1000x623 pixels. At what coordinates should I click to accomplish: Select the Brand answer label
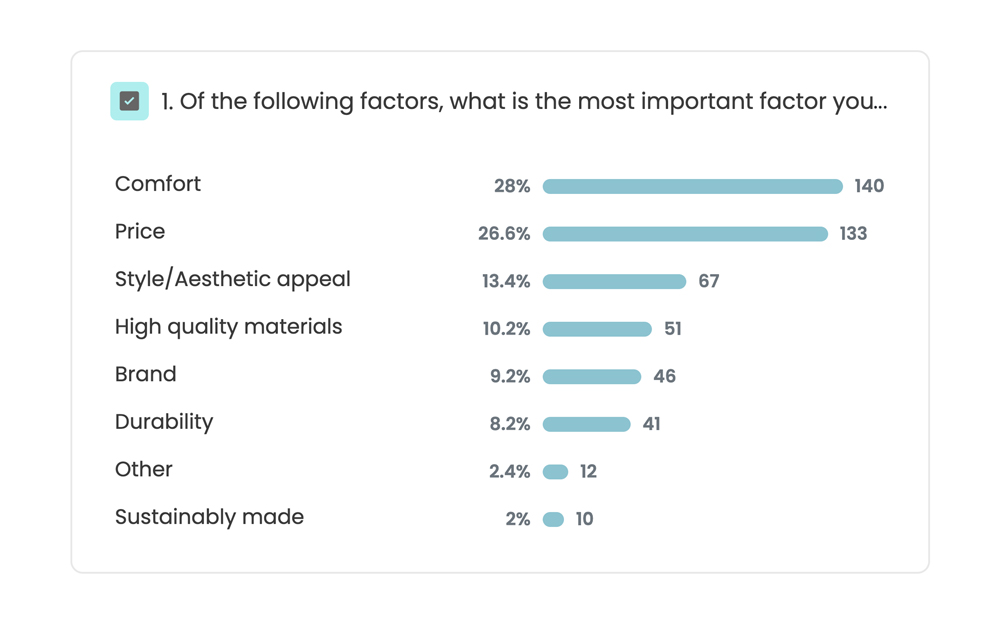pos(145,374)
